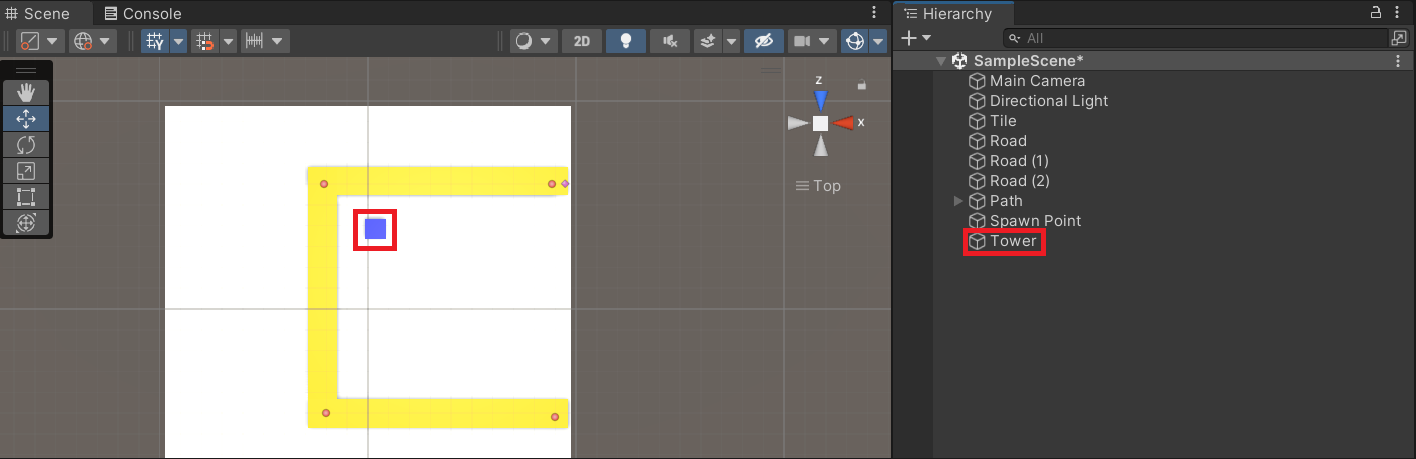Open the increment snap dropdown arrow
1416x459 pixels.
click(x=278, y=41)
